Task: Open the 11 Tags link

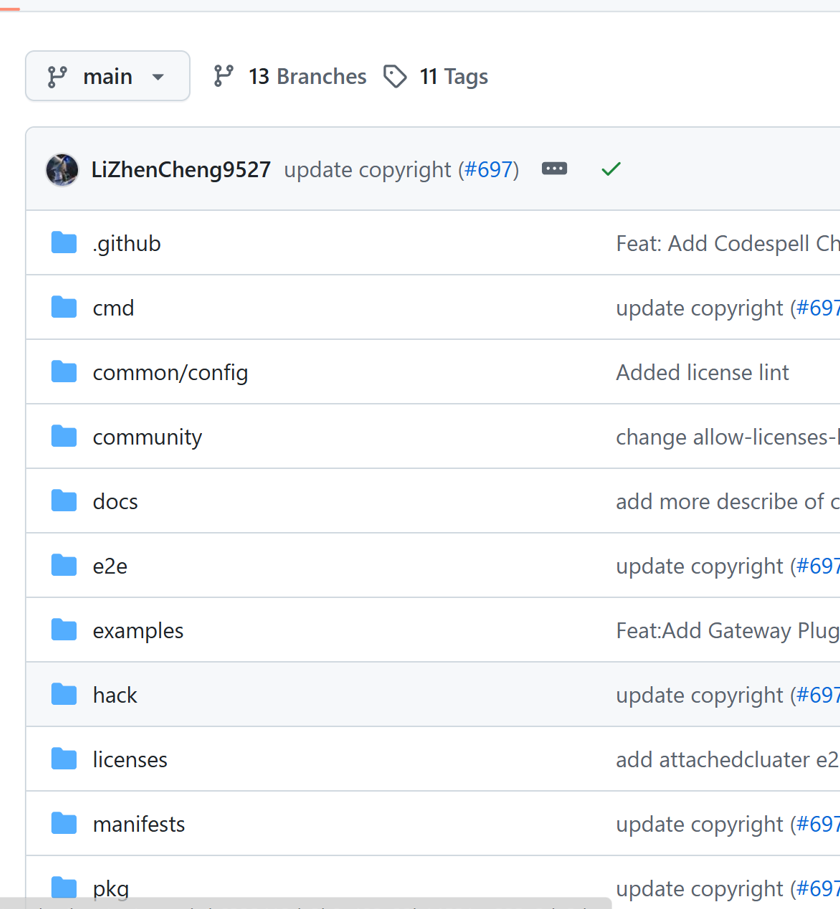Action: (x=436, y=77)
